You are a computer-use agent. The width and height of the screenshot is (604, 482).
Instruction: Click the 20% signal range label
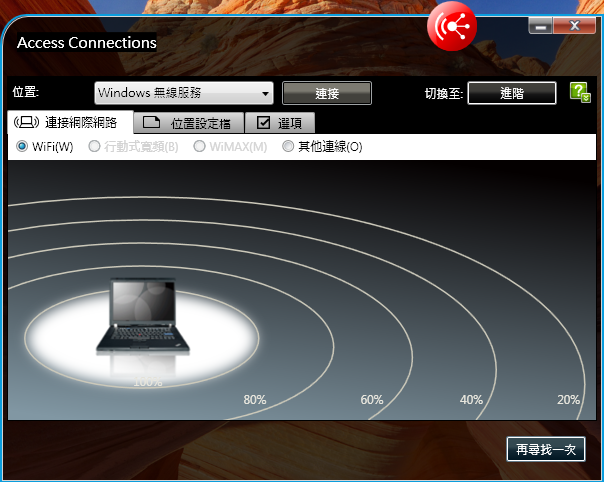tap(569, 400)
